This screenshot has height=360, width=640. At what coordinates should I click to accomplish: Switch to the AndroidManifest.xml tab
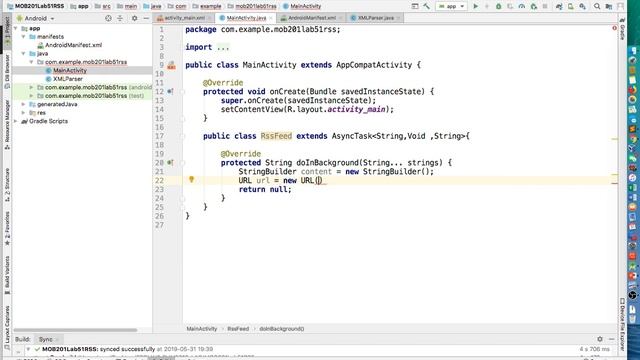pos(312,18)
